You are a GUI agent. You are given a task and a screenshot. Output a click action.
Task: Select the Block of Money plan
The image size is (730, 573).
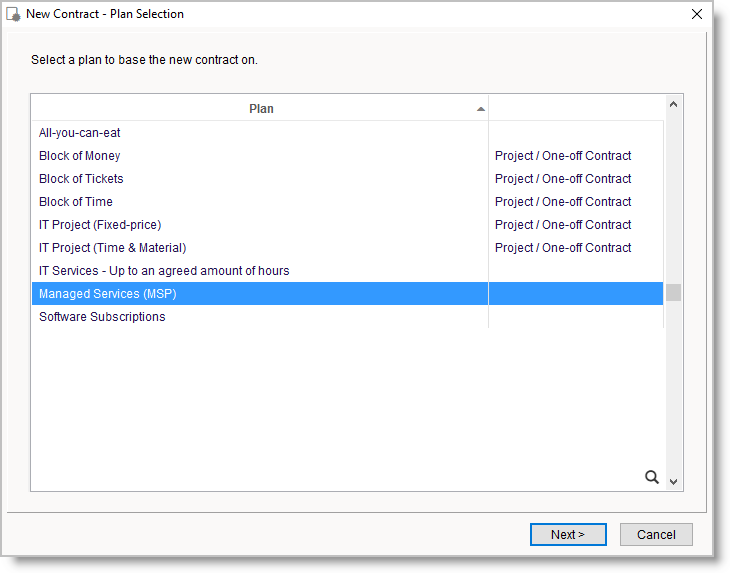point(80,156)
